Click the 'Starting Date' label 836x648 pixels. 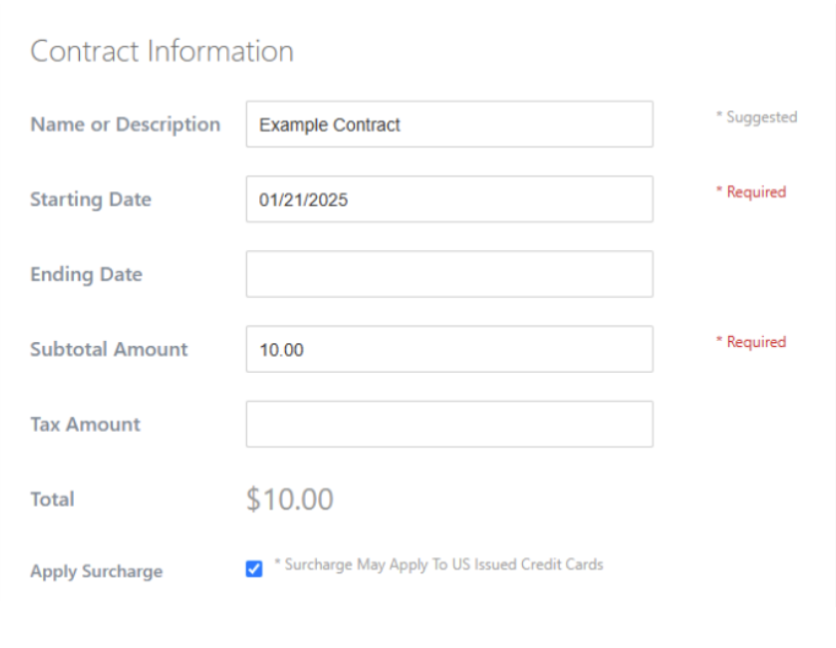point(91,200)
